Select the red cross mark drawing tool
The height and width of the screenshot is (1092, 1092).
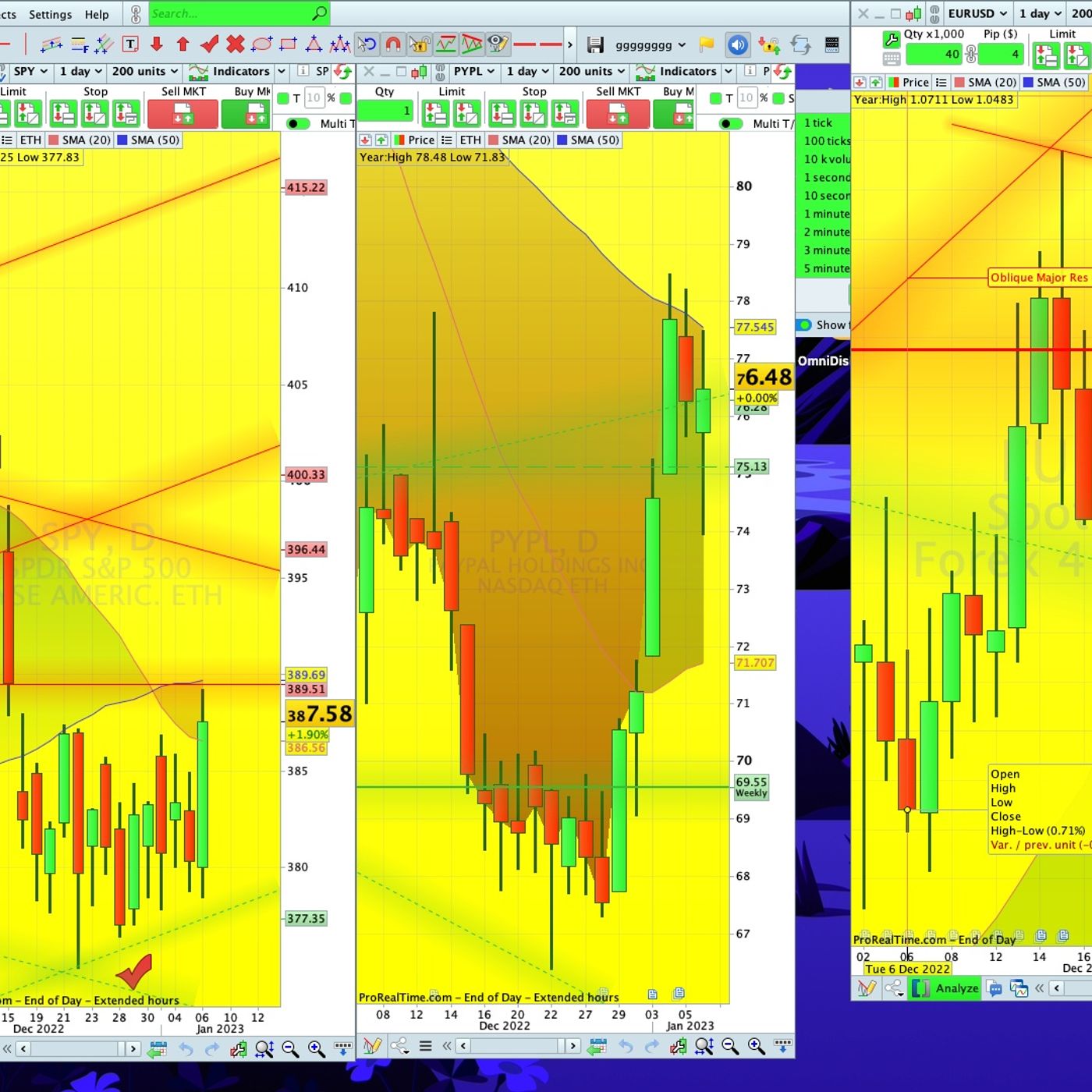pyautogui.click(x=236, y=44)
